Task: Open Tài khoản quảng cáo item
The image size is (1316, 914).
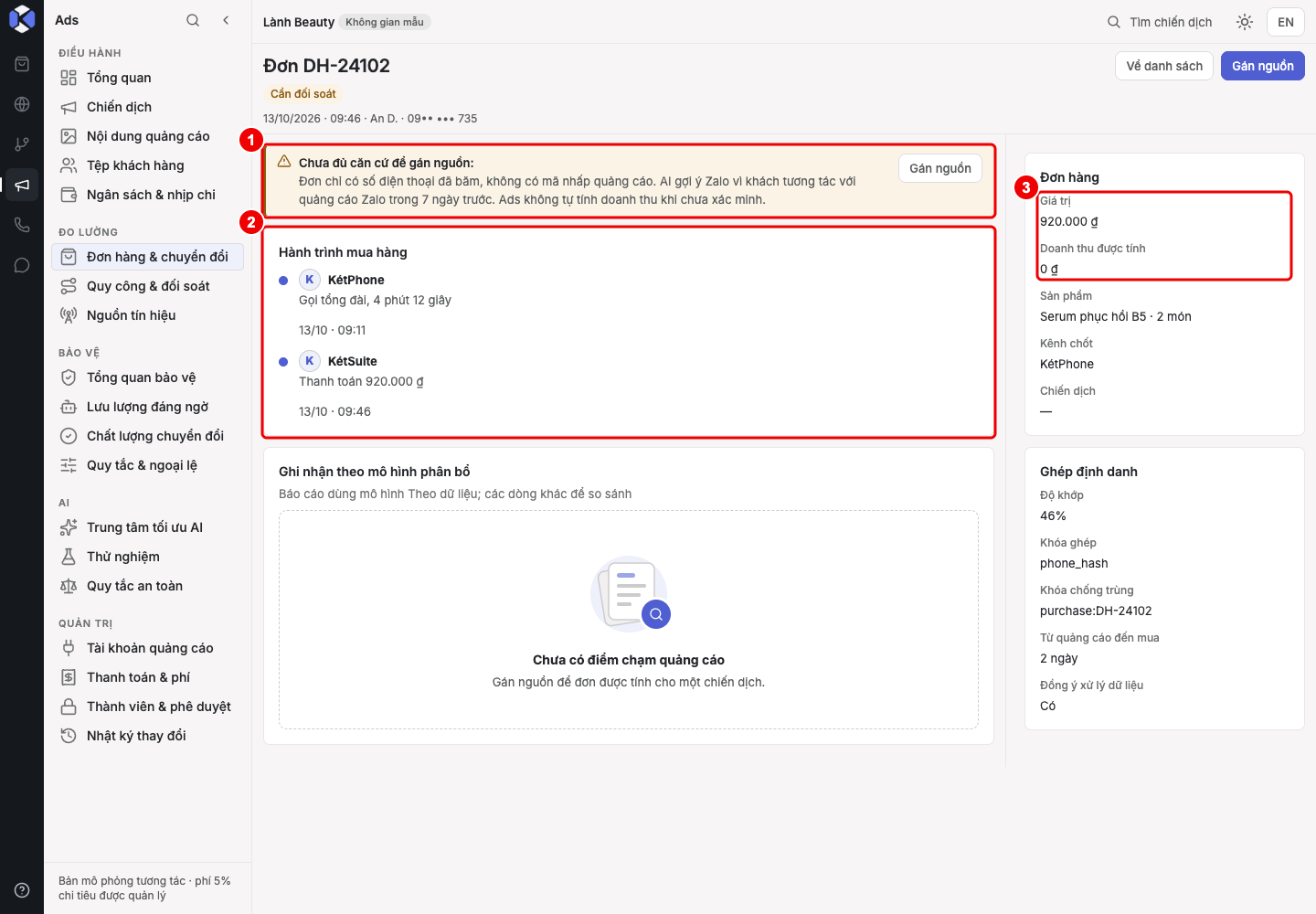Action: point(147,648)
